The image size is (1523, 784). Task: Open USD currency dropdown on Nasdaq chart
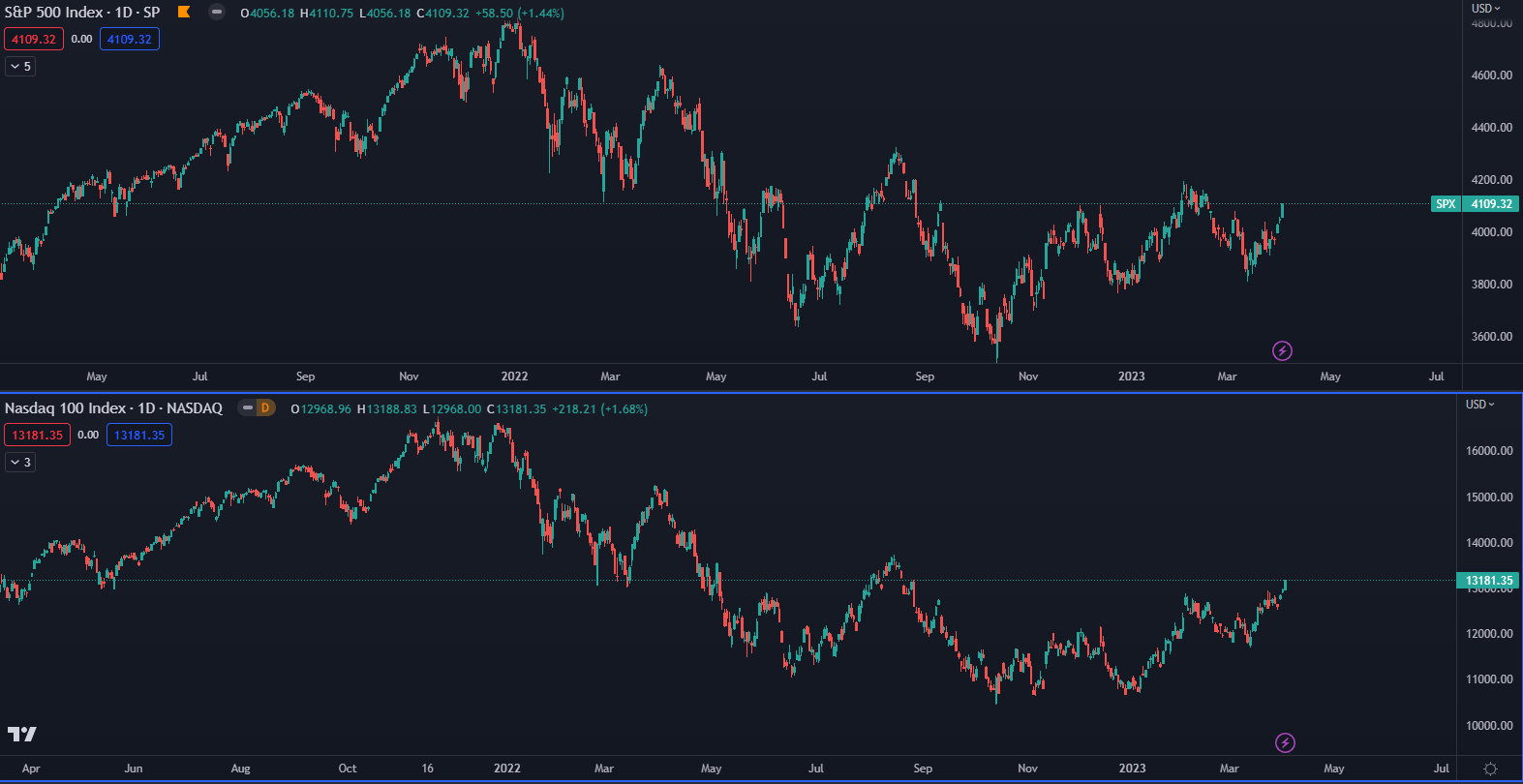point(1479,405)
